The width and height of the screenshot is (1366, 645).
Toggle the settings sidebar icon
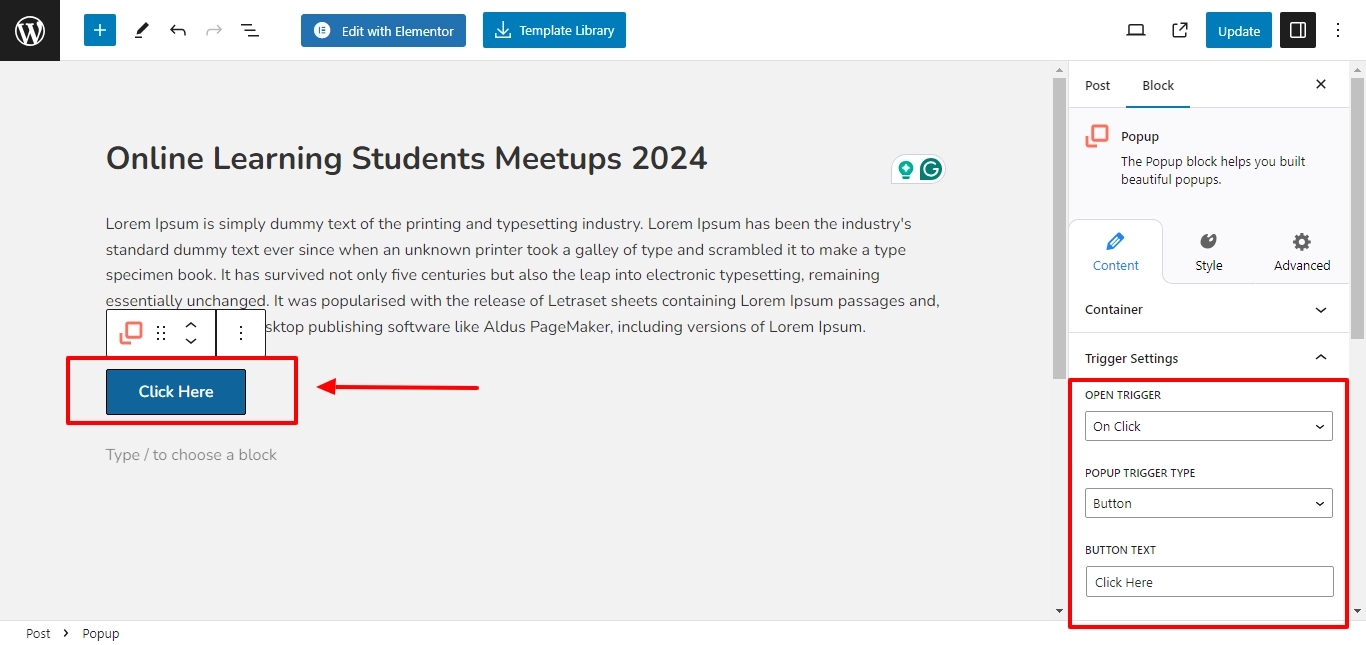(1298, 31)
